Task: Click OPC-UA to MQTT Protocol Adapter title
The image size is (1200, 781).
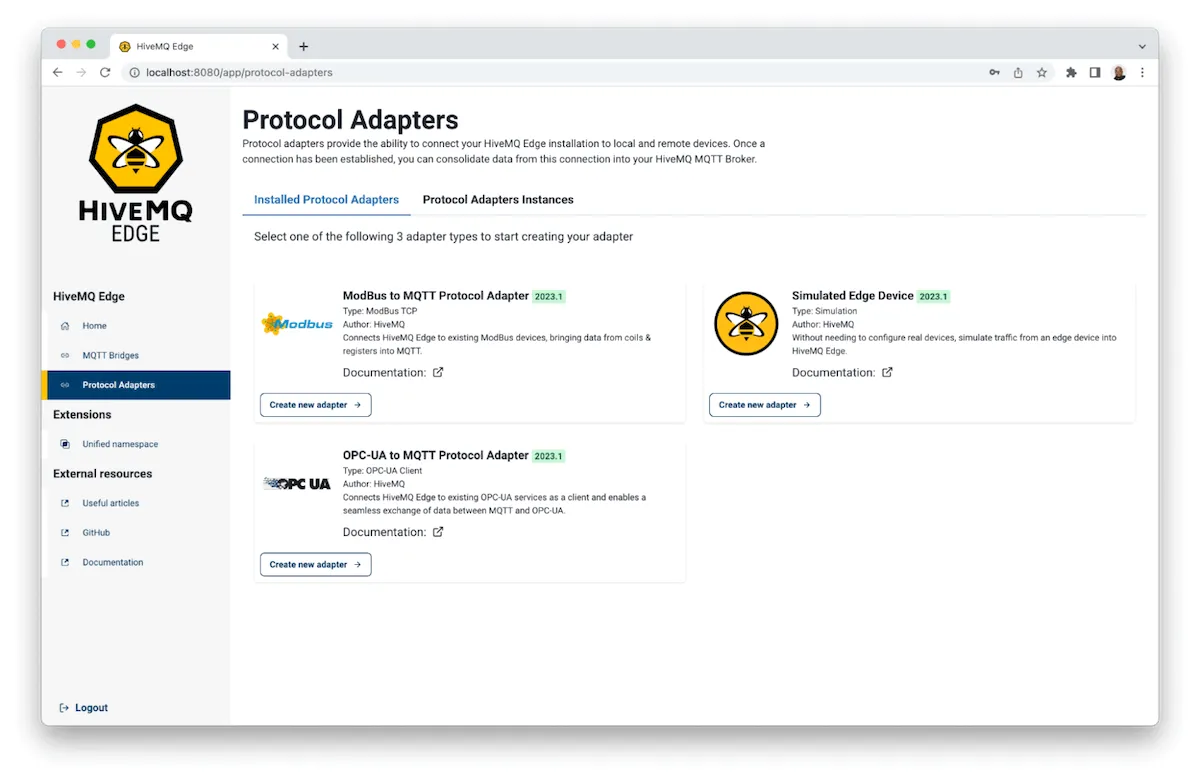Action: 436,455
